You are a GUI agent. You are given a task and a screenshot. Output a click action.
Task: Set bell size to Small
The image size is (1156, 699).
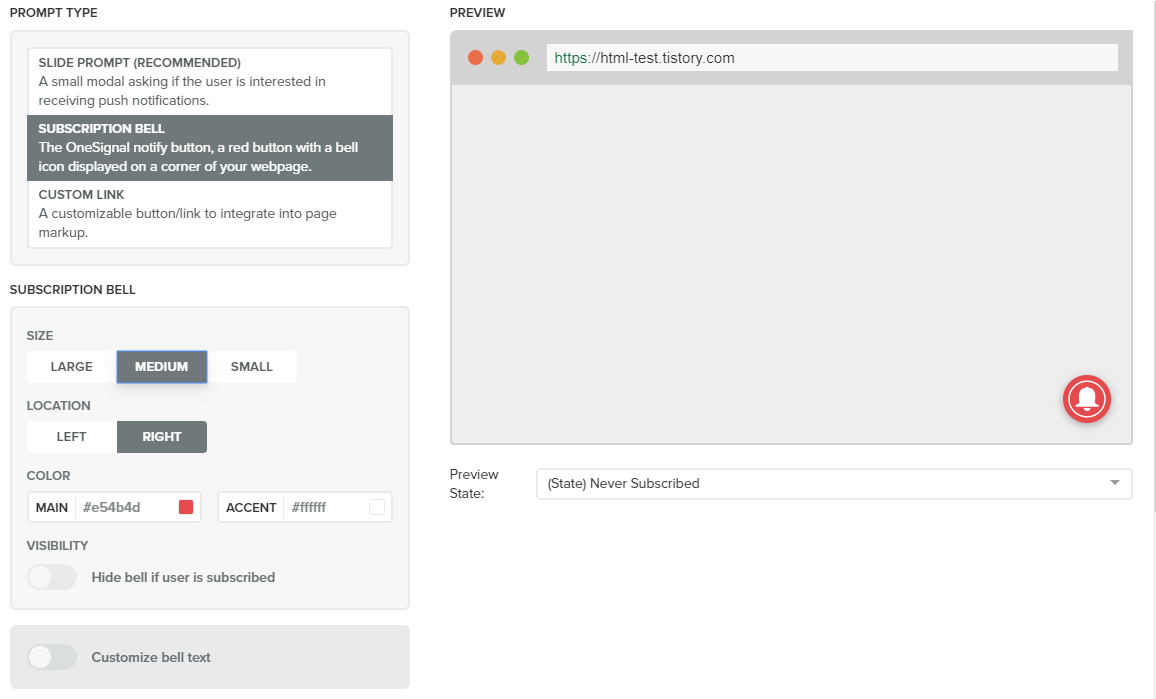click(x=252, y=367)
